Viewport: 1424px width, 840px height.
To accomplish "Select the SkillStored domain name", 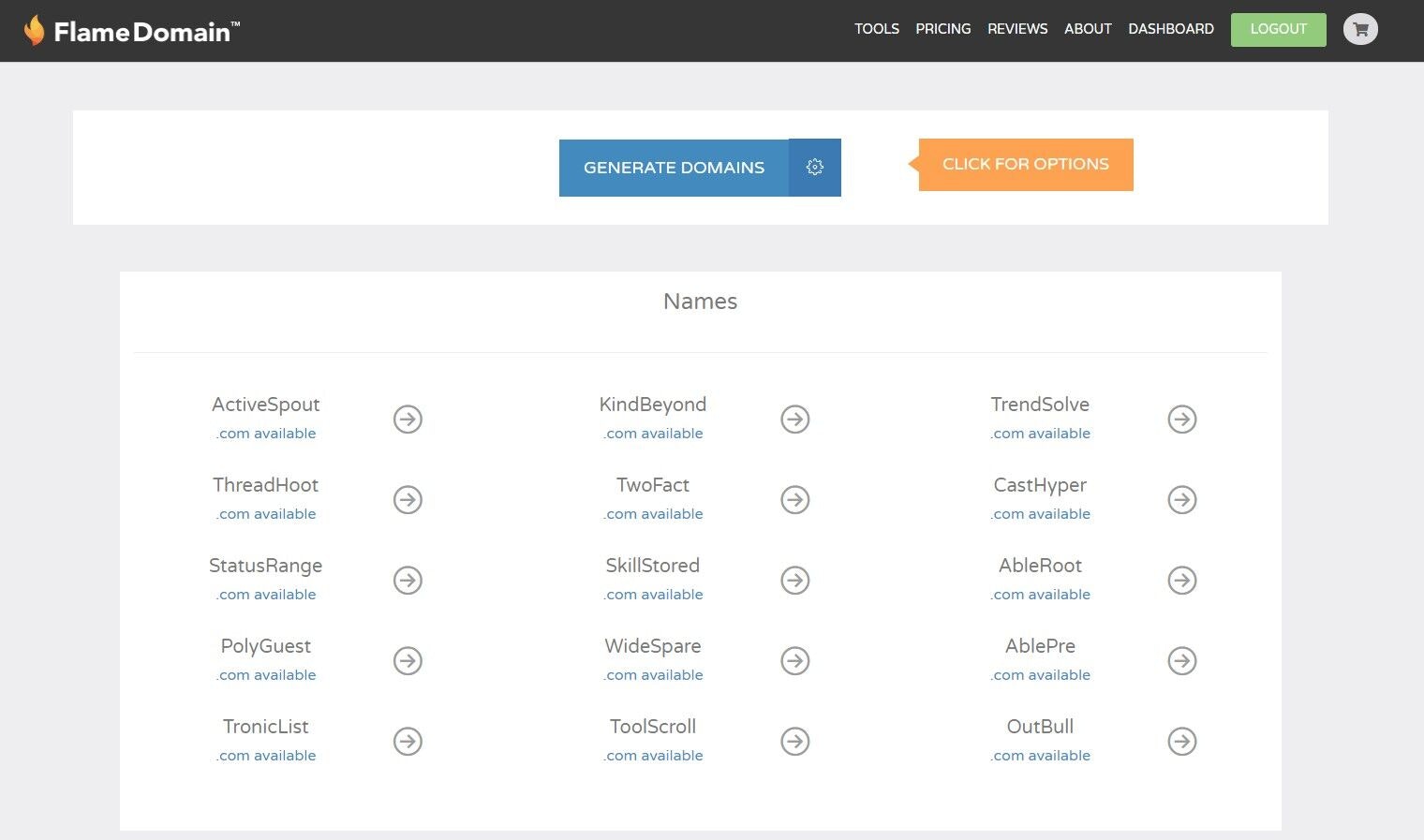I will click(x=653, y=566).
